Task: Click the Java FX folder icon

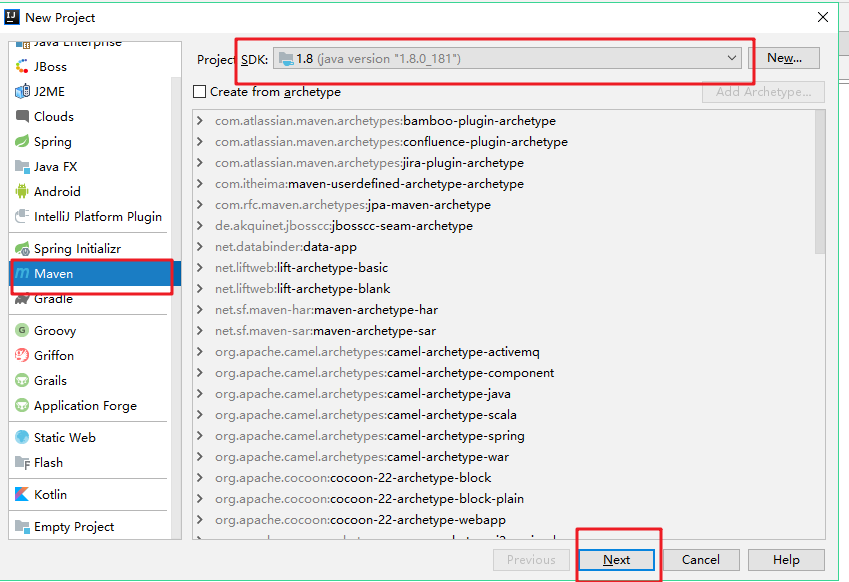Action: coord(22,166)
